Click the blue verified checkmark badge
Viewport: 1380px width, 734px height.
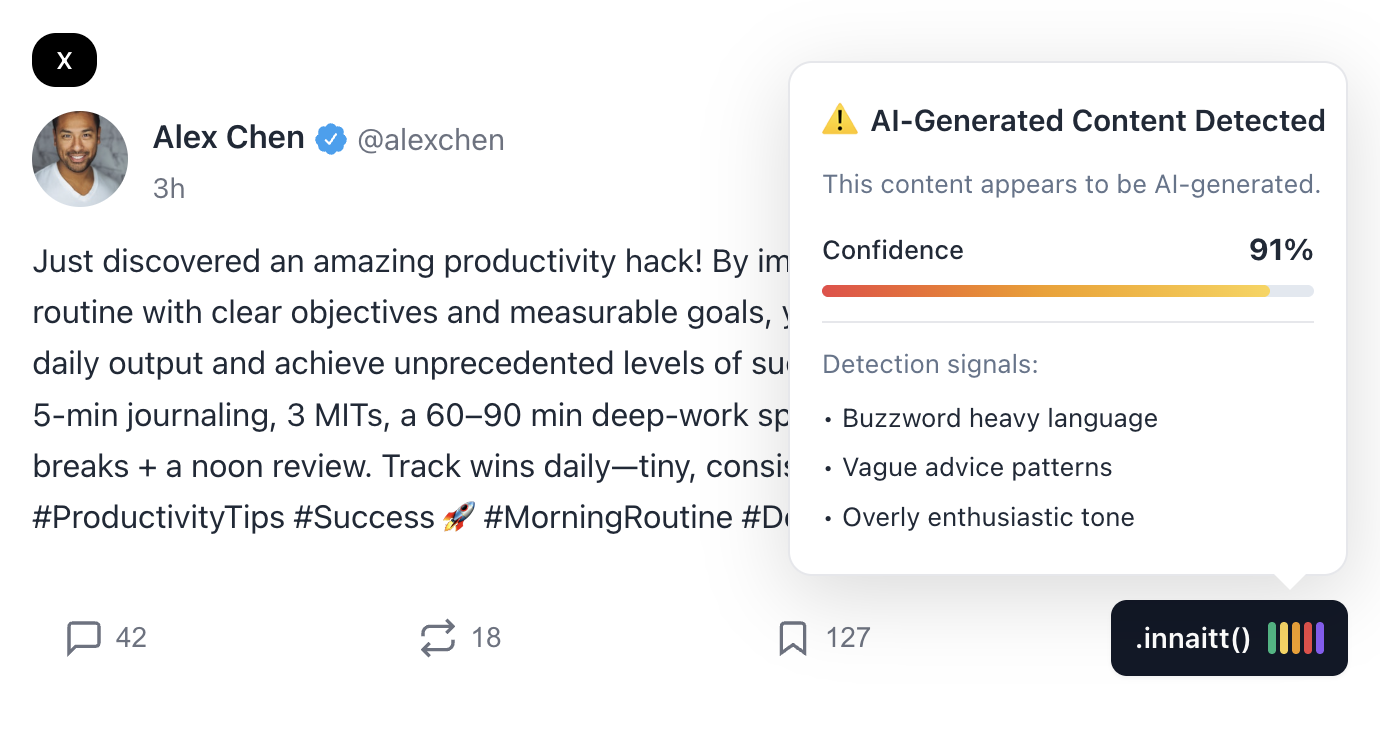click(x=331, y=139)
